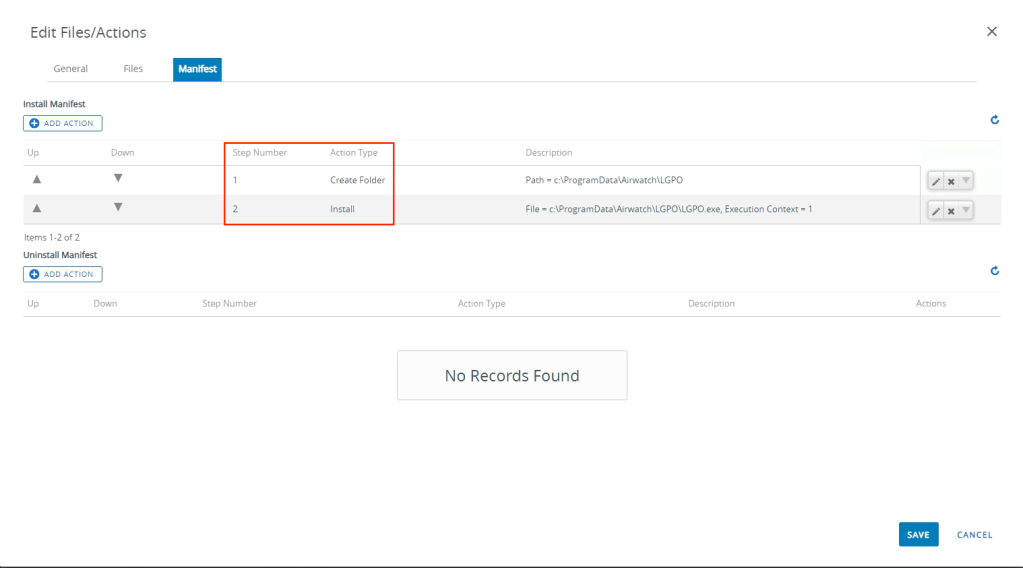Switch to the General tab
This screenshot has width=1023, height=568.
70,69
